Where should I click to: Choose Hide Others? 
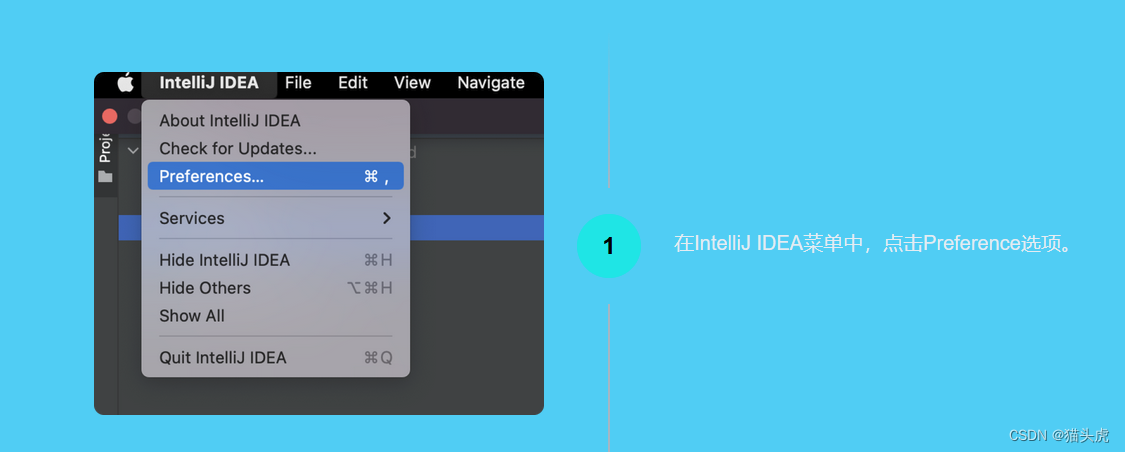tap(276, 288)
